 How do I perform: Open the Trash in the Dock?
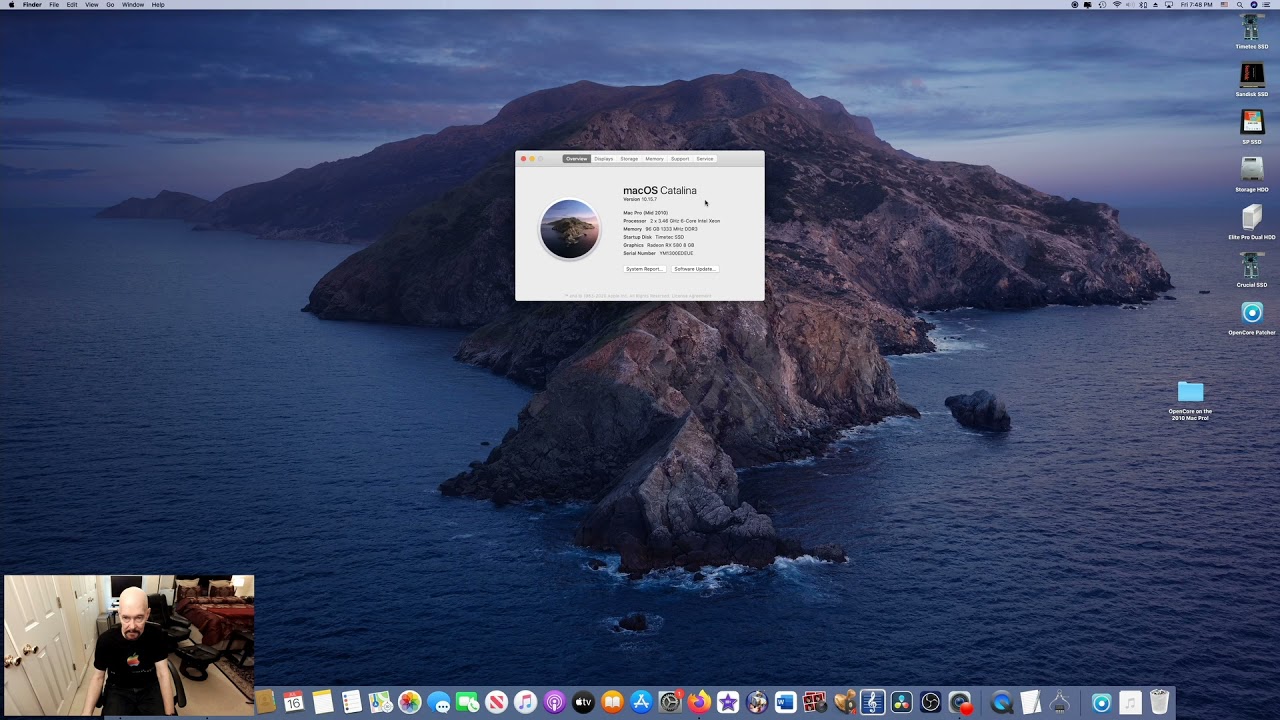pyautogui.click(x=1159, y=702)
